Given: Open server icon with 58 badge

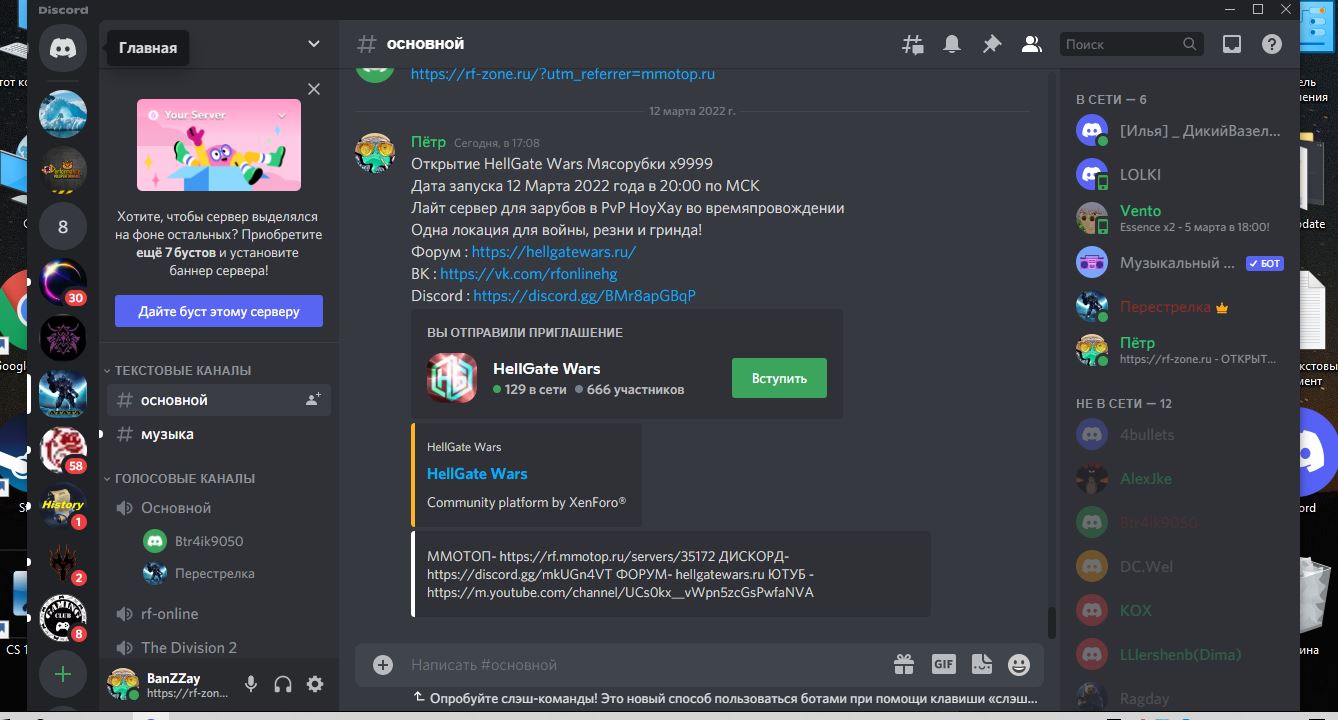Looking at the screenshot, I should click(63, 450).
